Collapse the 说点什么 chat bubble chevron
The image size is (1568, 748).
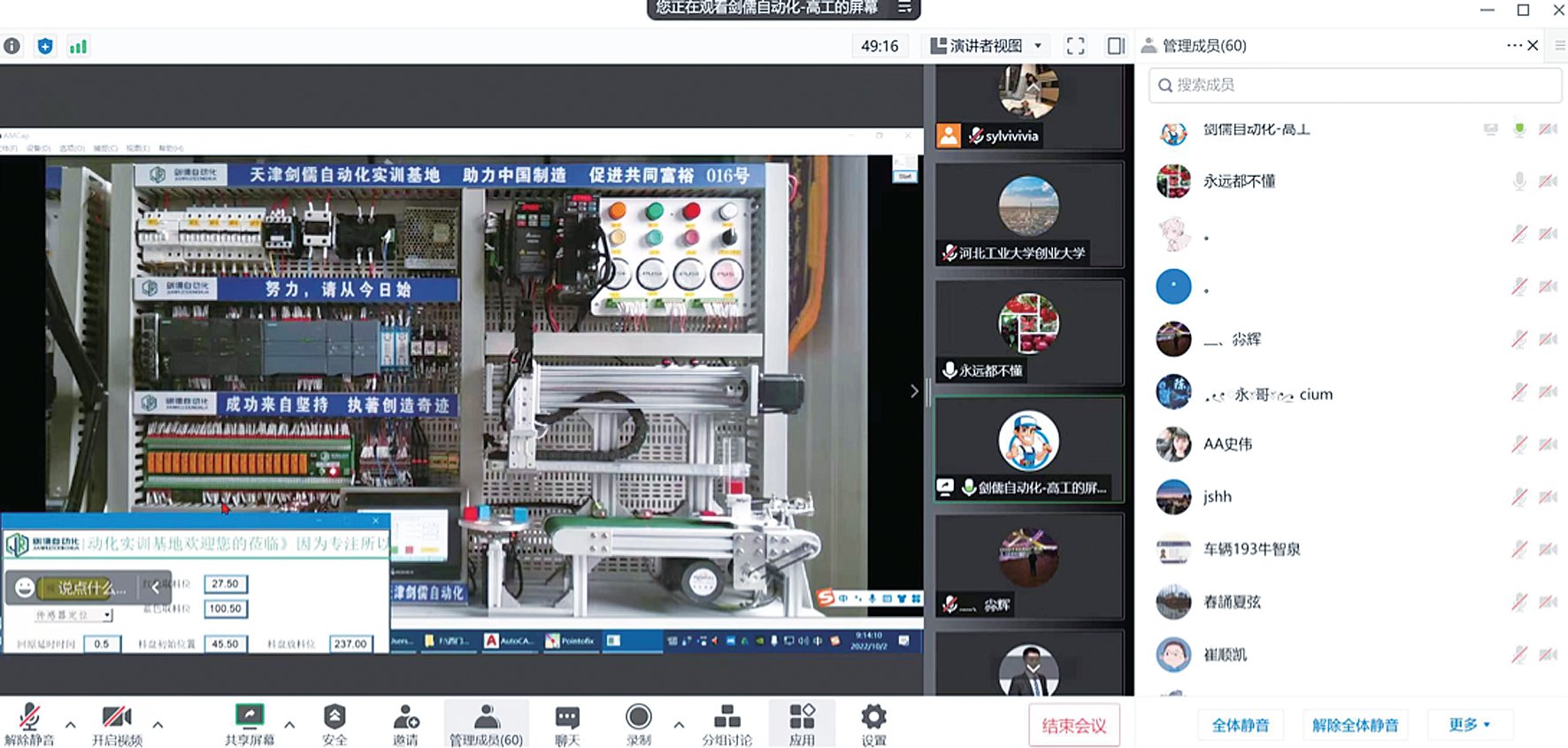[155, 587]
